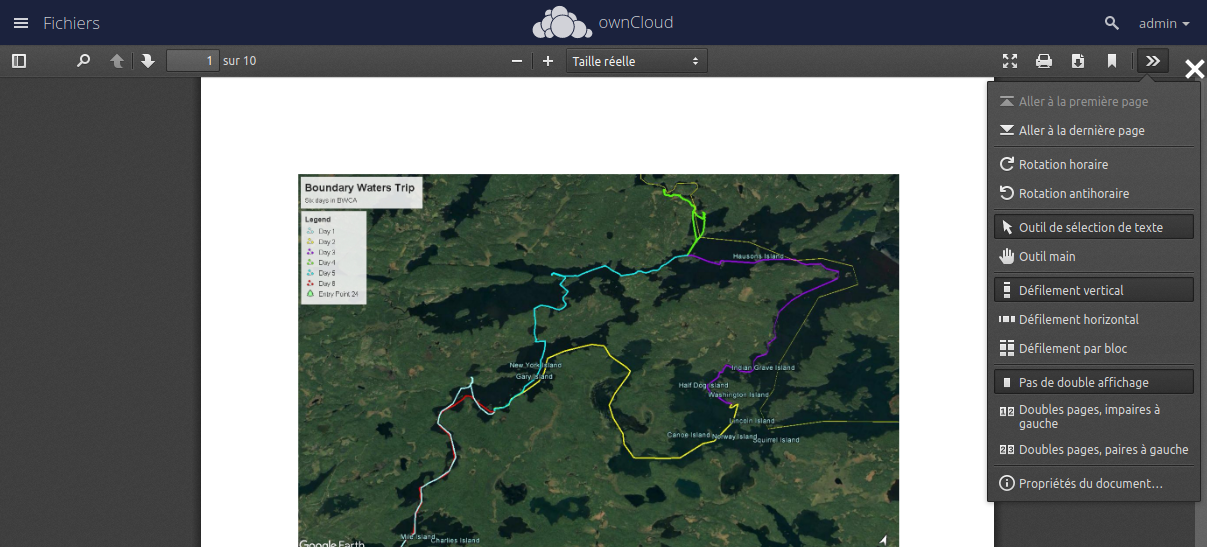This screenshot has height=547, width=1207.
Task: Download the PDF file
Action: 1078,61
